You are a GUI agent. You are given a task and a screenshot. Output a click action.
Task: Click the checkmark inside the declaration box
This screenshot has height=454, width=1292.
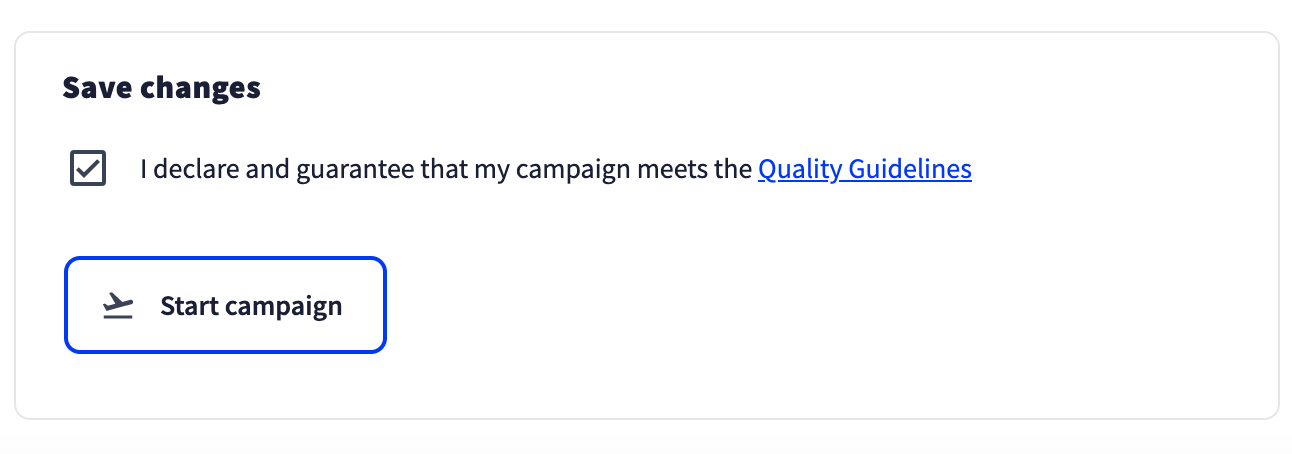[x=88, y=168]
